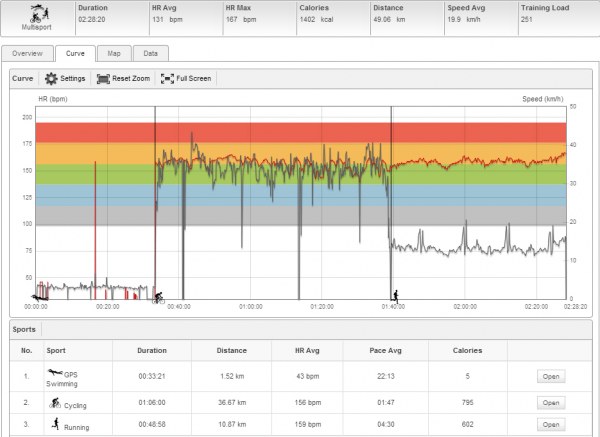
Task: Click the 01:00:00 time axis label
Action: click(251, 307)
